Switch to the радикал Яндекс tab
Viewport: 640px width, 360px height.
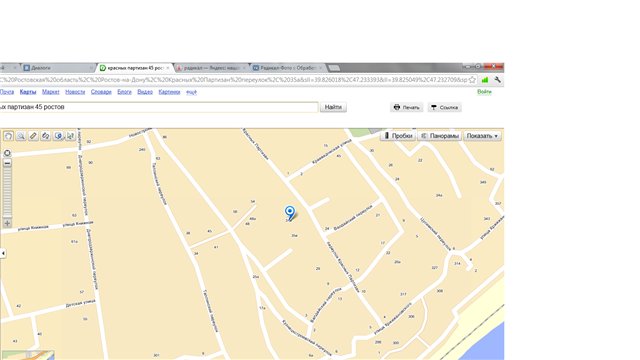211,68
